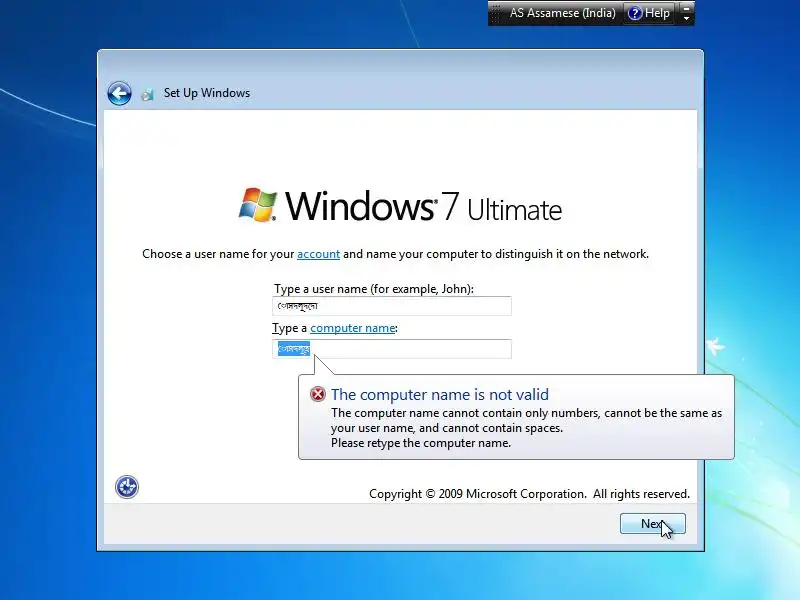This screenshot has height=600, width=800.
Task: Click the language bar drag handle
Action: (x=495, y=13)
